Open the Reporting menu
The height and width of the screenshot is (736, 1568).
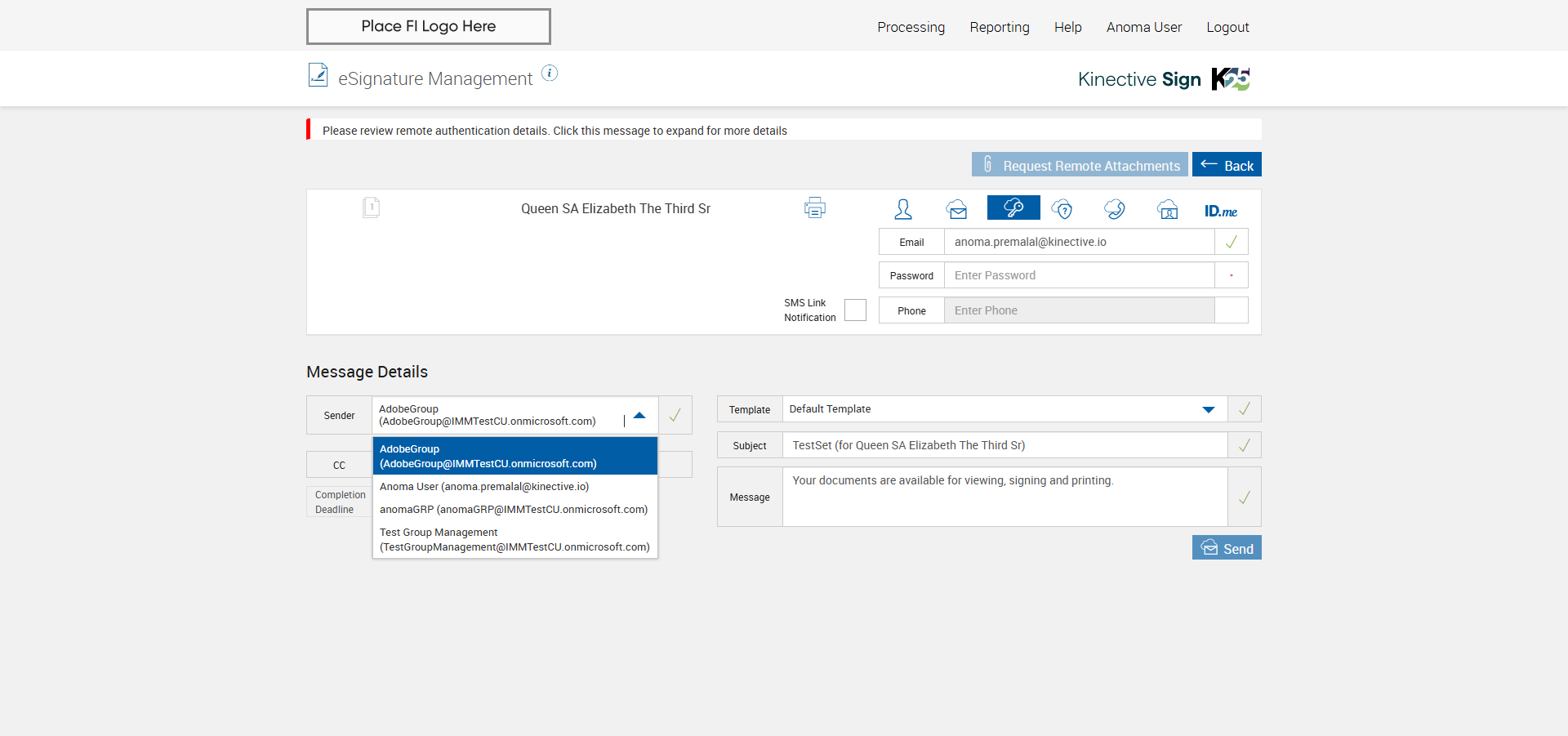tap(999, 27)
